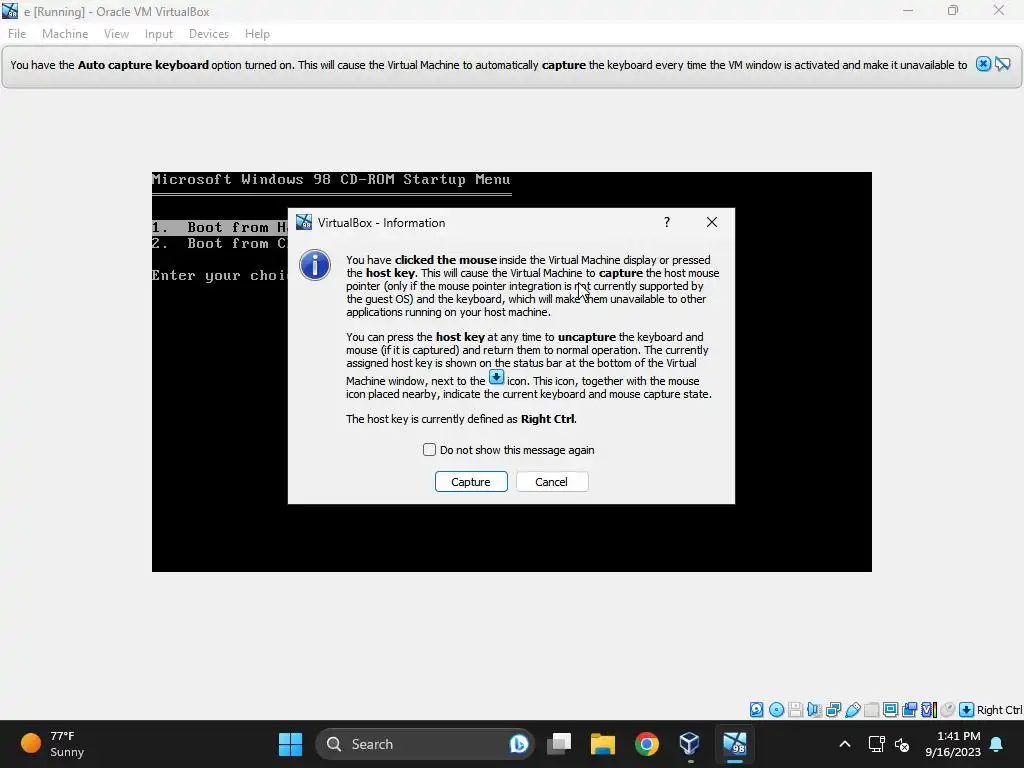Select boot option 1 in guest screen
This screenshot has height=768, width=1024.
(x=220, y=227)
